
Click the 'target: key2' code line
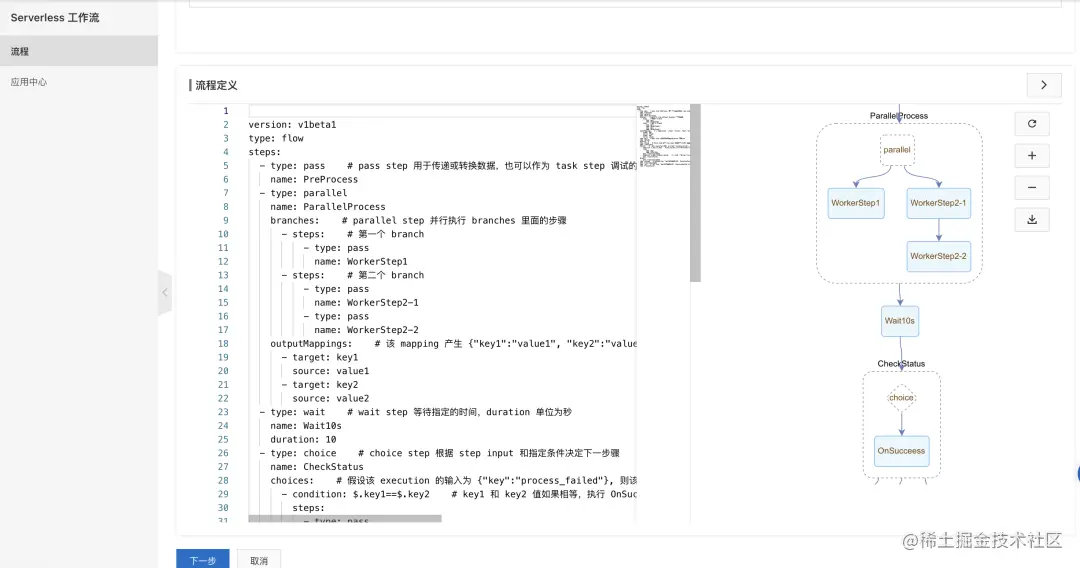pyautogui.click(x=325, y=385)
